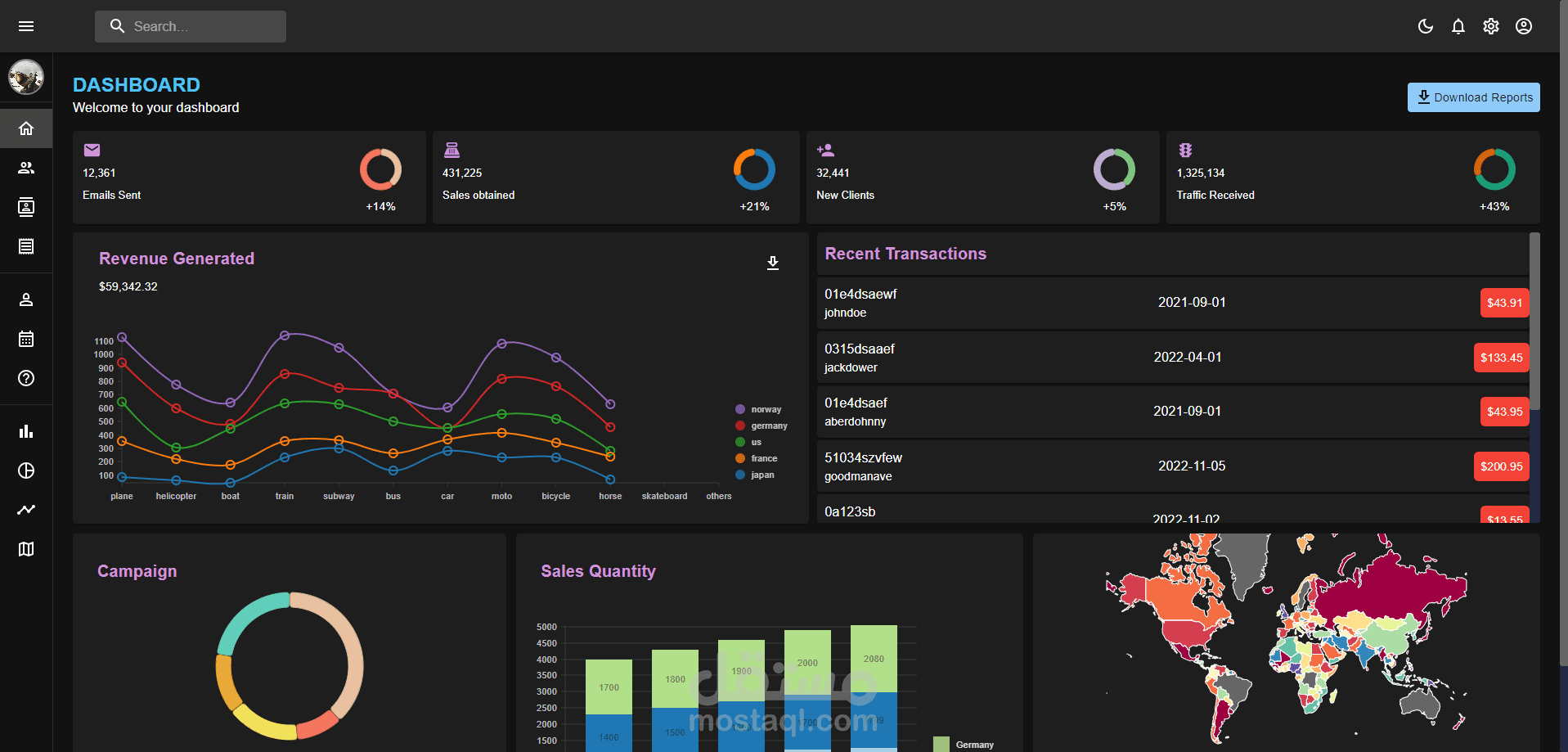Viewport: 1568px width, 752px height.
Task: Click the user name johndoe
Action: point(845,313)
